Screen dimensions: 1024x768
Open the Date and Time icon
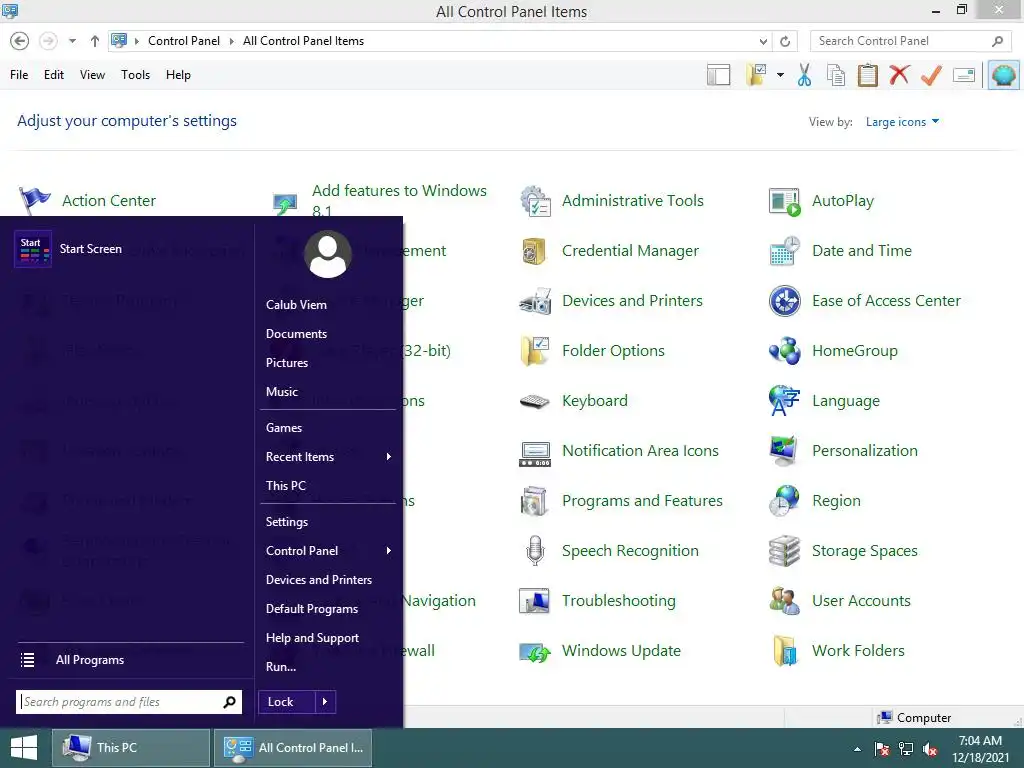point(784,251)
